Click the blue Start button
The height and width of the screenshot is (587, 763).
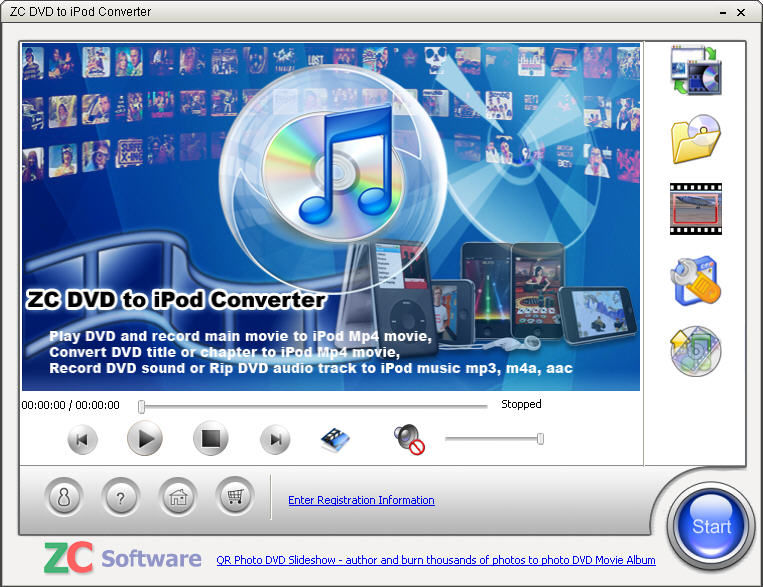(x=711, y=526)
